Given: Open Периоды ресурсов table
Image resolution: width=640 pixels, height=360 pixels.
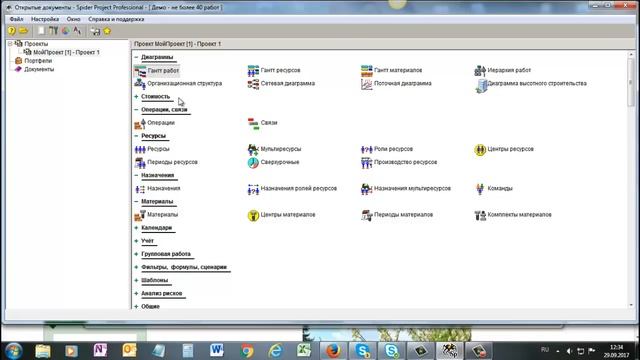Looking at the screenshot, I should click(x=166, y=162).
